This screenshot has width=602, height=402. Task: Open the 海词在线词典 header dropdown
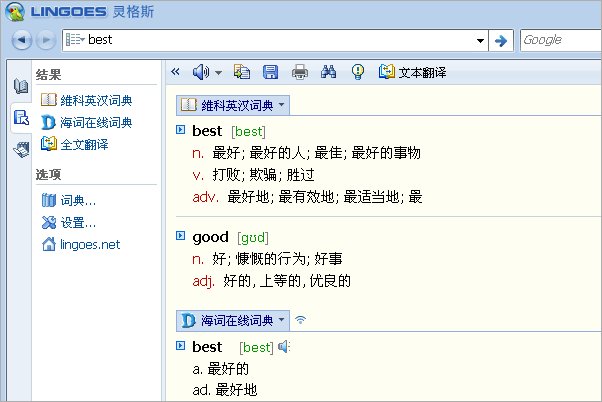[x=282, y=320]
